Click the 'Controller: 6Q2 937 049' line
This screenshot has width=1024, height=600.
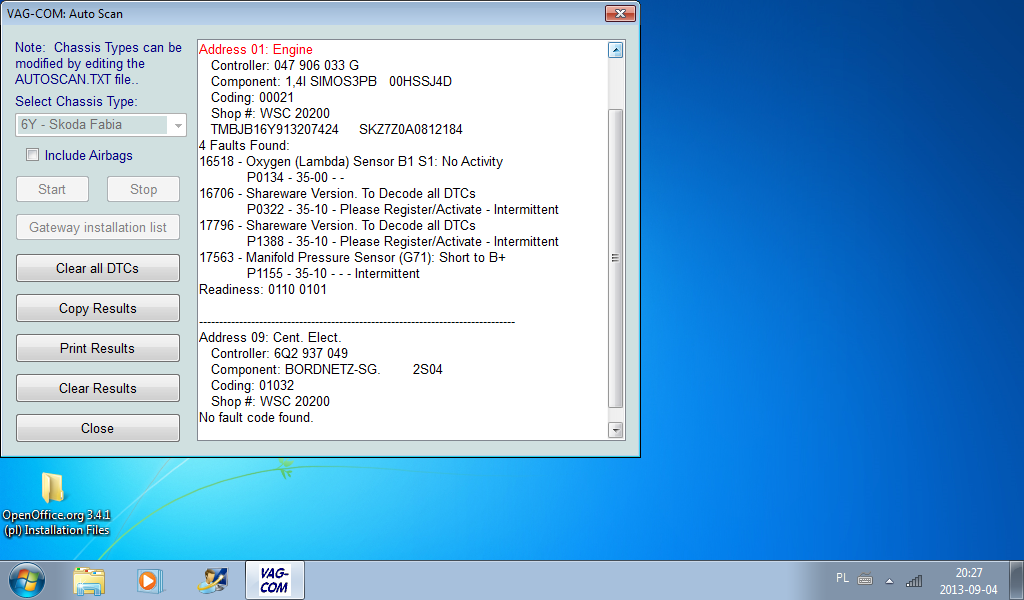tap(280, 353)
